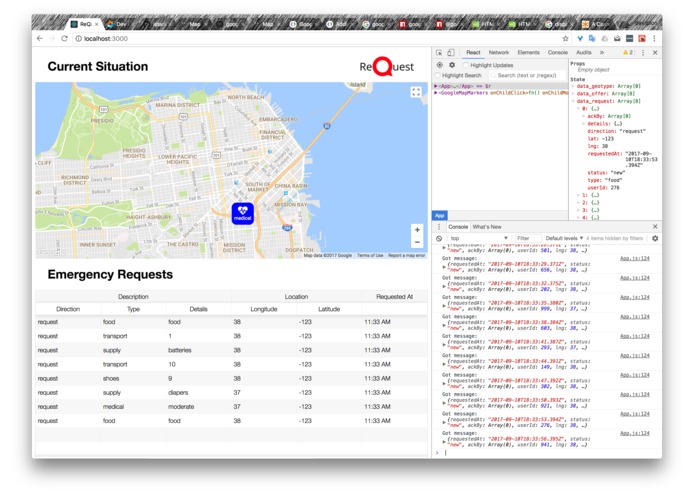
Task: Expand the ackBy array entry
Action: pyautogui.click(x=583, y=116)
